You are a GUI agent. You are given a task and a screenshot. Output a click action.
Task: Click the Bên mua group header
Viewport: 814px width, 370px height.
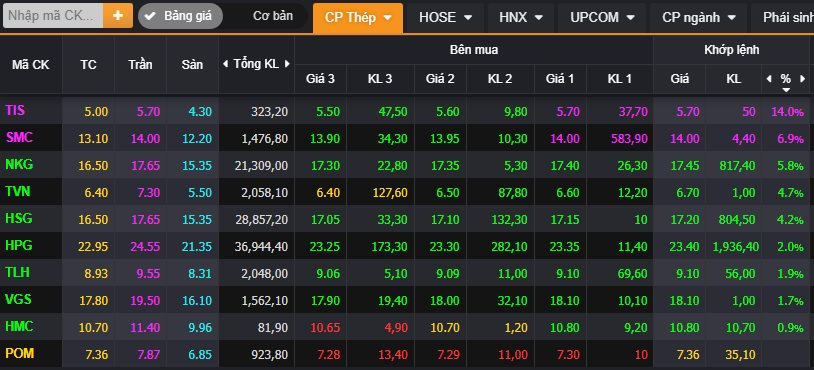point(473,50)
